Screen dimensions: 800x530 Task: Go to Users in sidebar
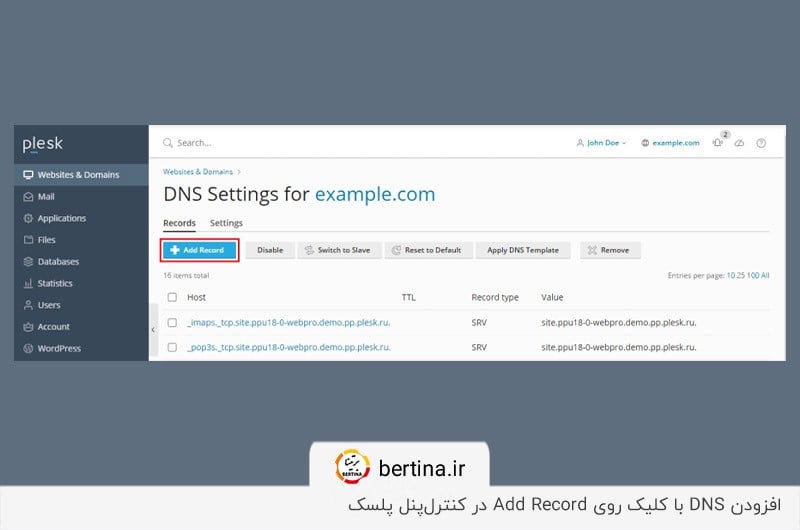pyautogui.click(x=81, y=305)
